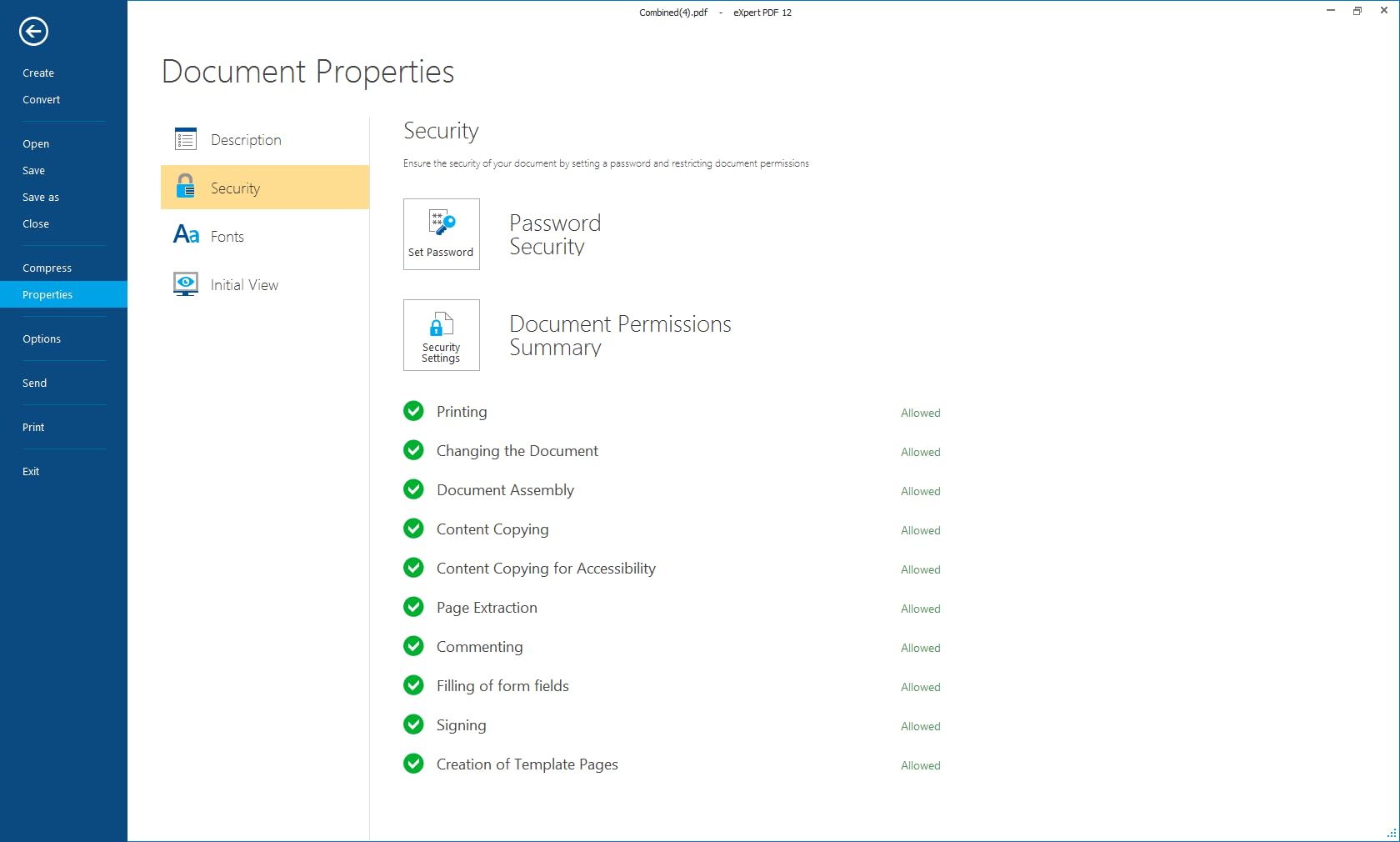Click the Security padlock icon in sidebar
The width and height of the screenshot is (1400, 842).
click(x=186, y=187)
